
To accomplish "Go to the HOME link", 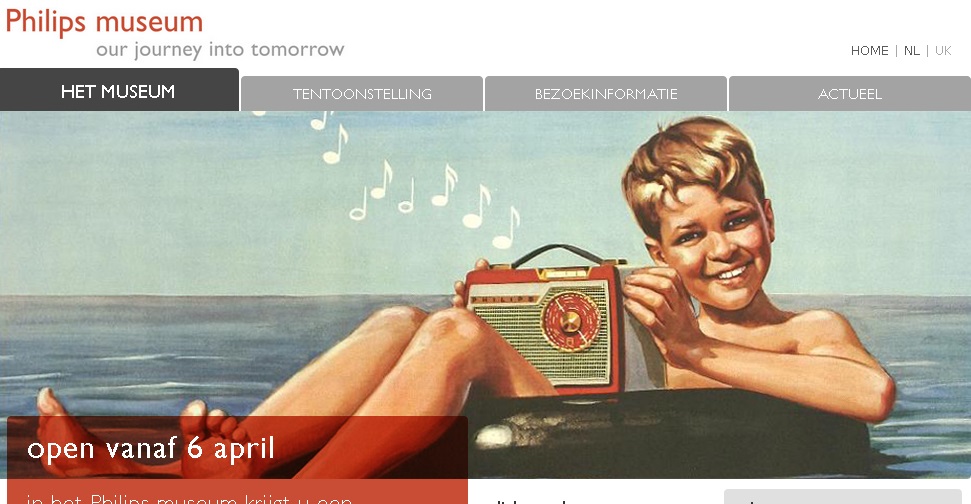I will click(869, 51).
